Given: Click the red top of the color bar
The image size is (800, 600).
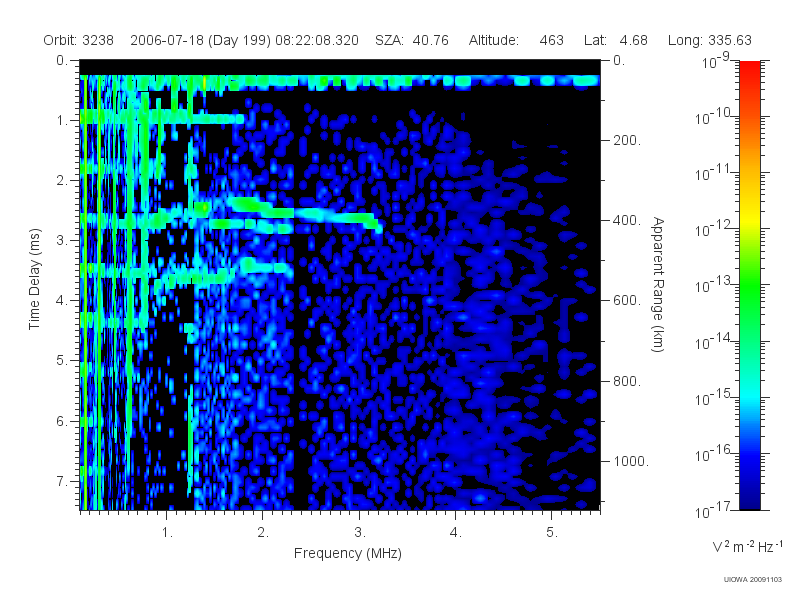Looking at the screenshot, I should coord(749,71).
